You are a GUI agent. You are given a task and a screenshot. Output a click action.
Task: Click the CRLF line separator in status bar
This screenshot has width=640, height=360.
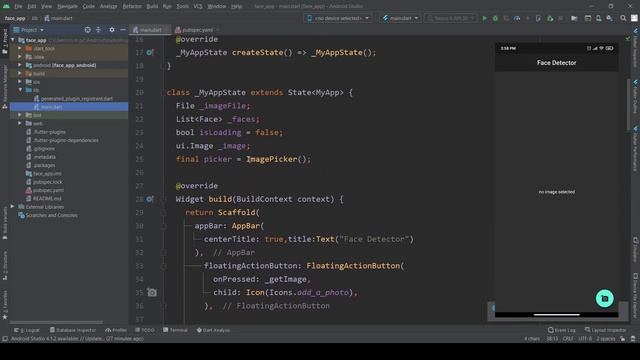(568, 339)
